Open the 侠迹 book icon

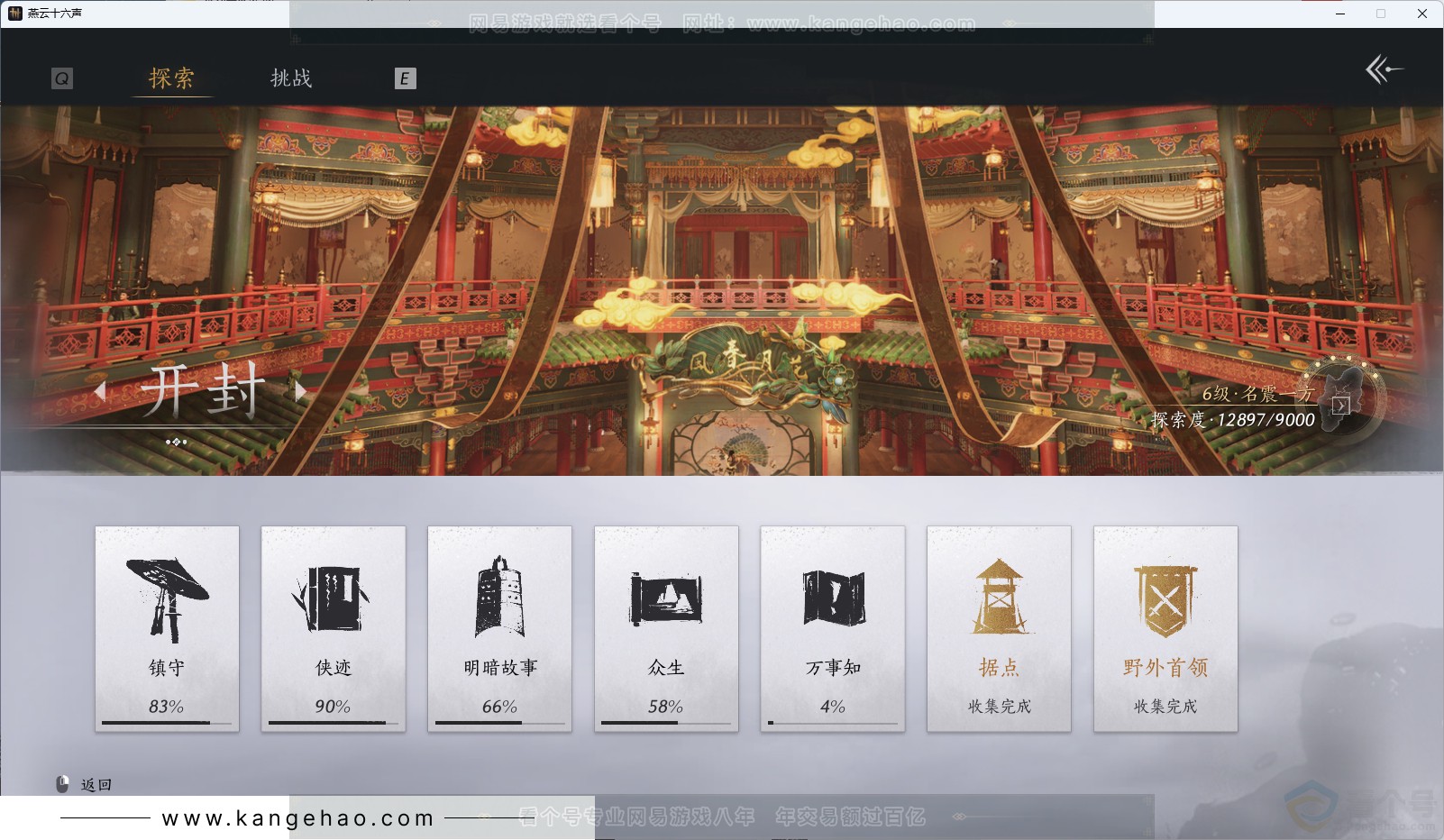(332, 598)
